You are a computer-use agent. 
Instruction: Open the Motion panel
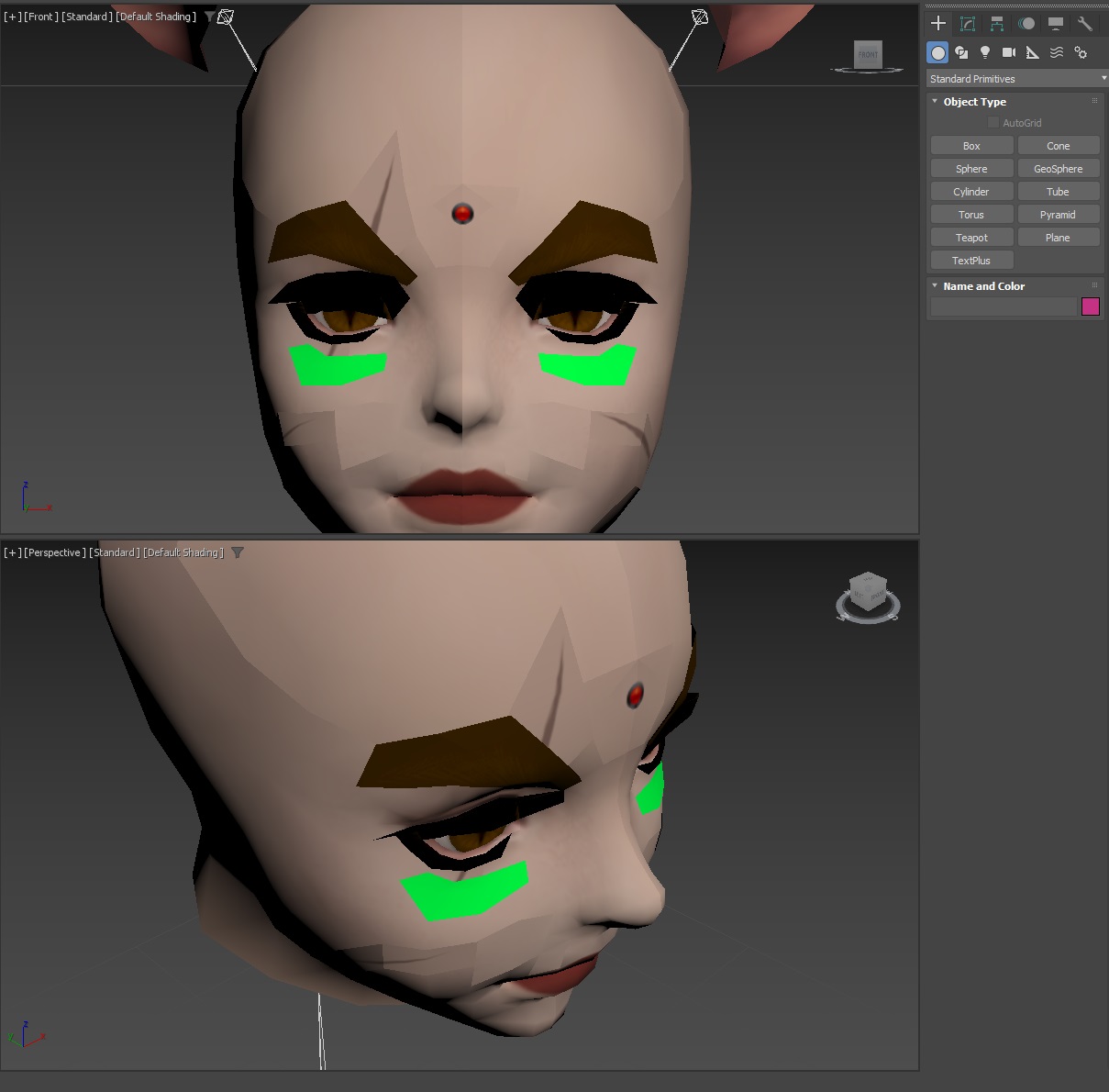[1026, 23]
